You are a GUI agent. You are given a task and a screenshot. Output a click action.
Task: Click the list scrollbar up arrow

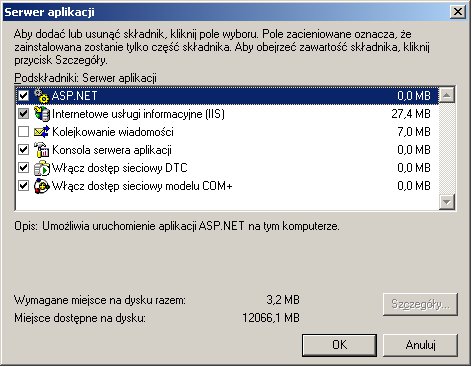pos(447,96)
